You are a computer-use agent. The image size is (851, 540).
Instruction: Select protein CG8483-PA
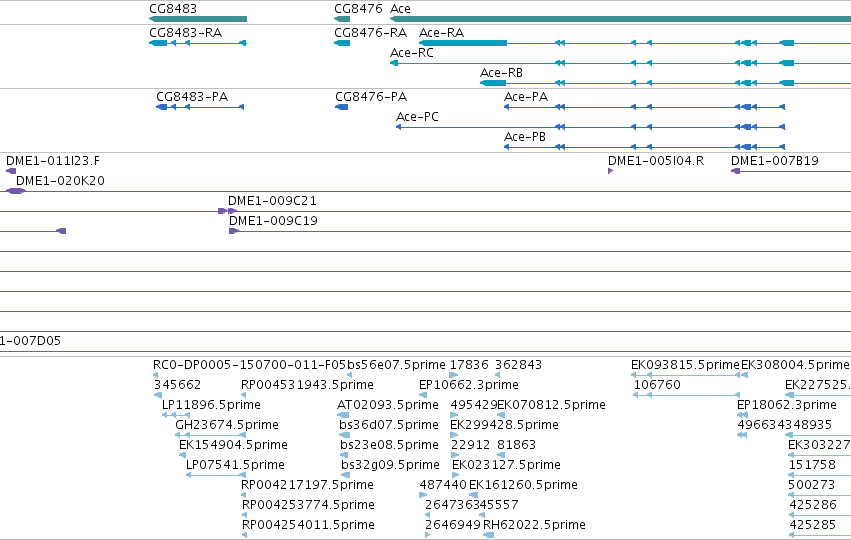click(192, 97)
